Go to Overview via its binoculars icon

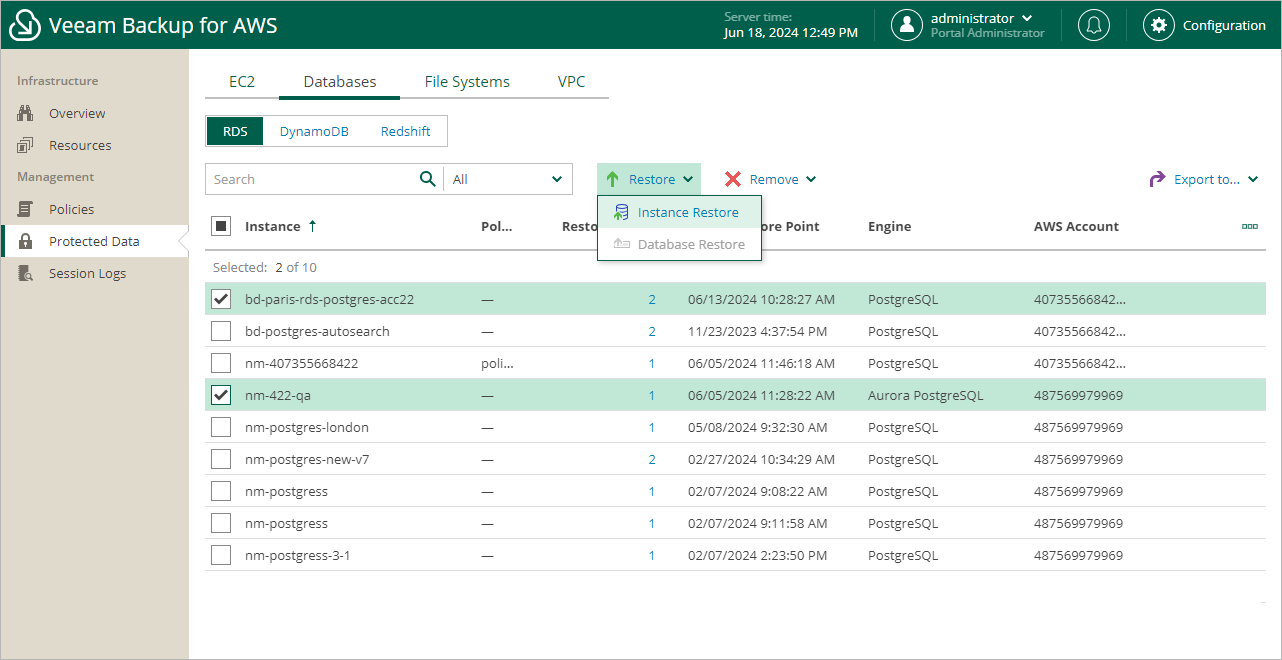click(26, 113)
